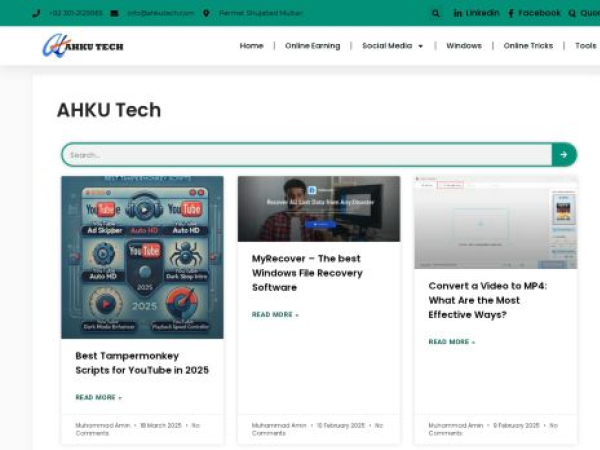The image size is (600, 450).
Task: Click the phone icon in top bar
Action: pyautogui.click(x=36, y=13)
